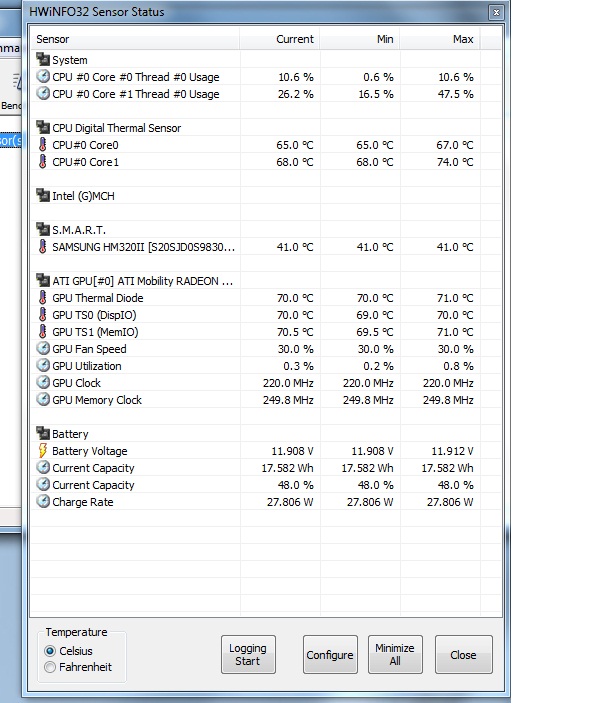The height and width of the screenshot is (703, 592).
Task: Select the GPU Memory Clock row
Action: click(x=266, y=400)
